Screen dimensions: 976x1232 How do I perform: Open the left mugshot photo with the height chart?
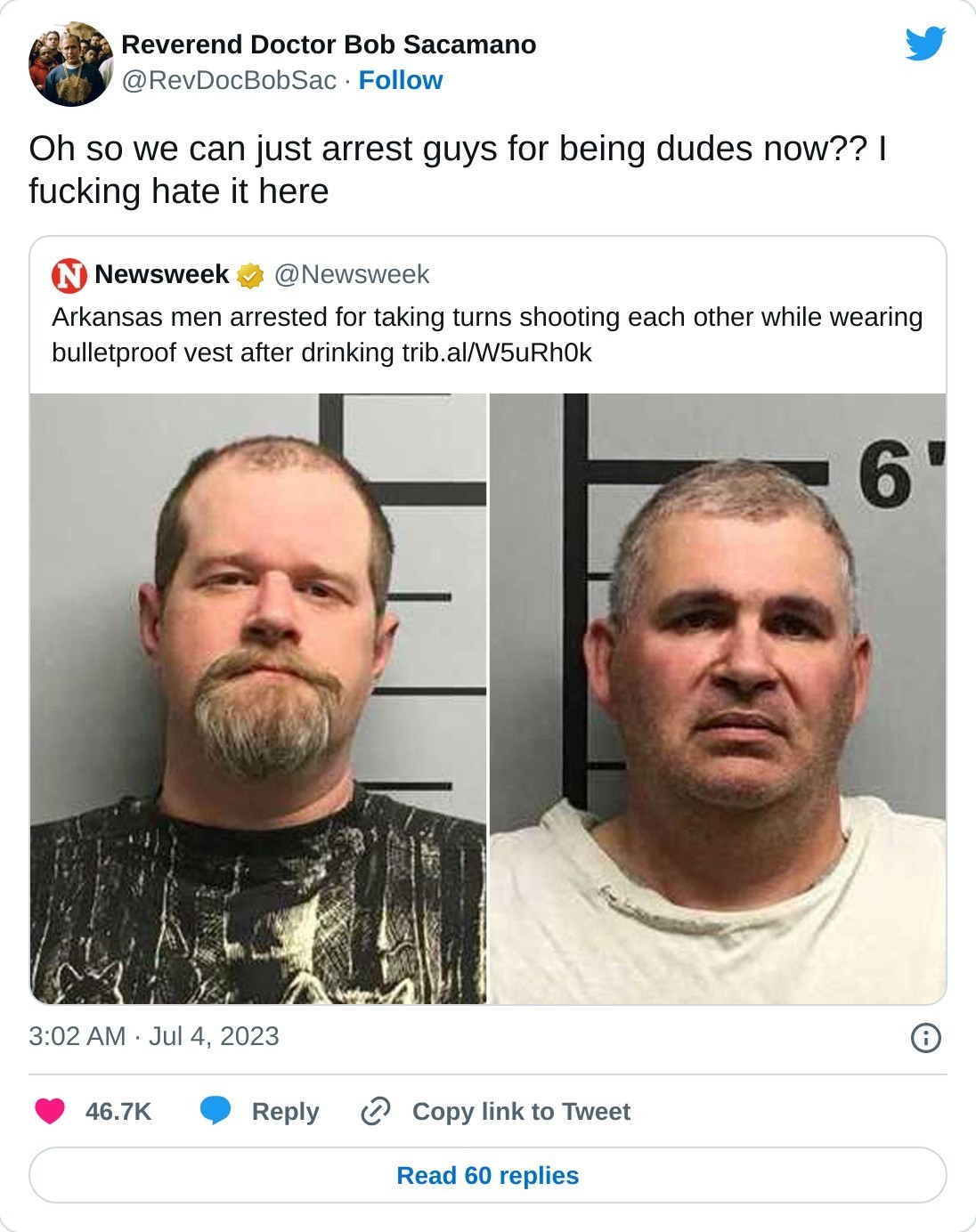258,699
